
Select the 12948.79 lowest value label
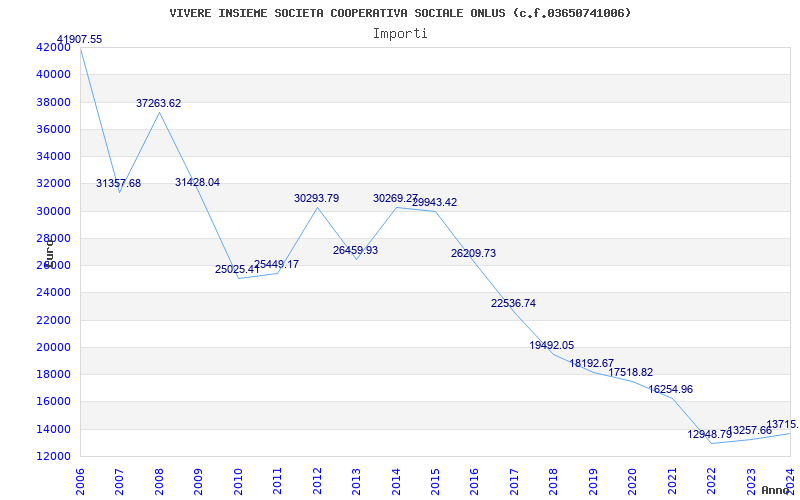tap(709, 434)
